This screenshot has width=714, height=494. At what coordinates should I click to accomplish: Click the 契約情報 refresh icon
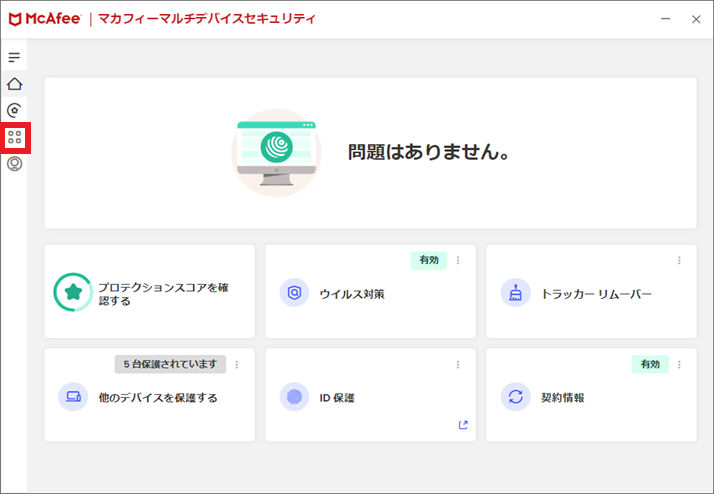(x=515, y=397)
